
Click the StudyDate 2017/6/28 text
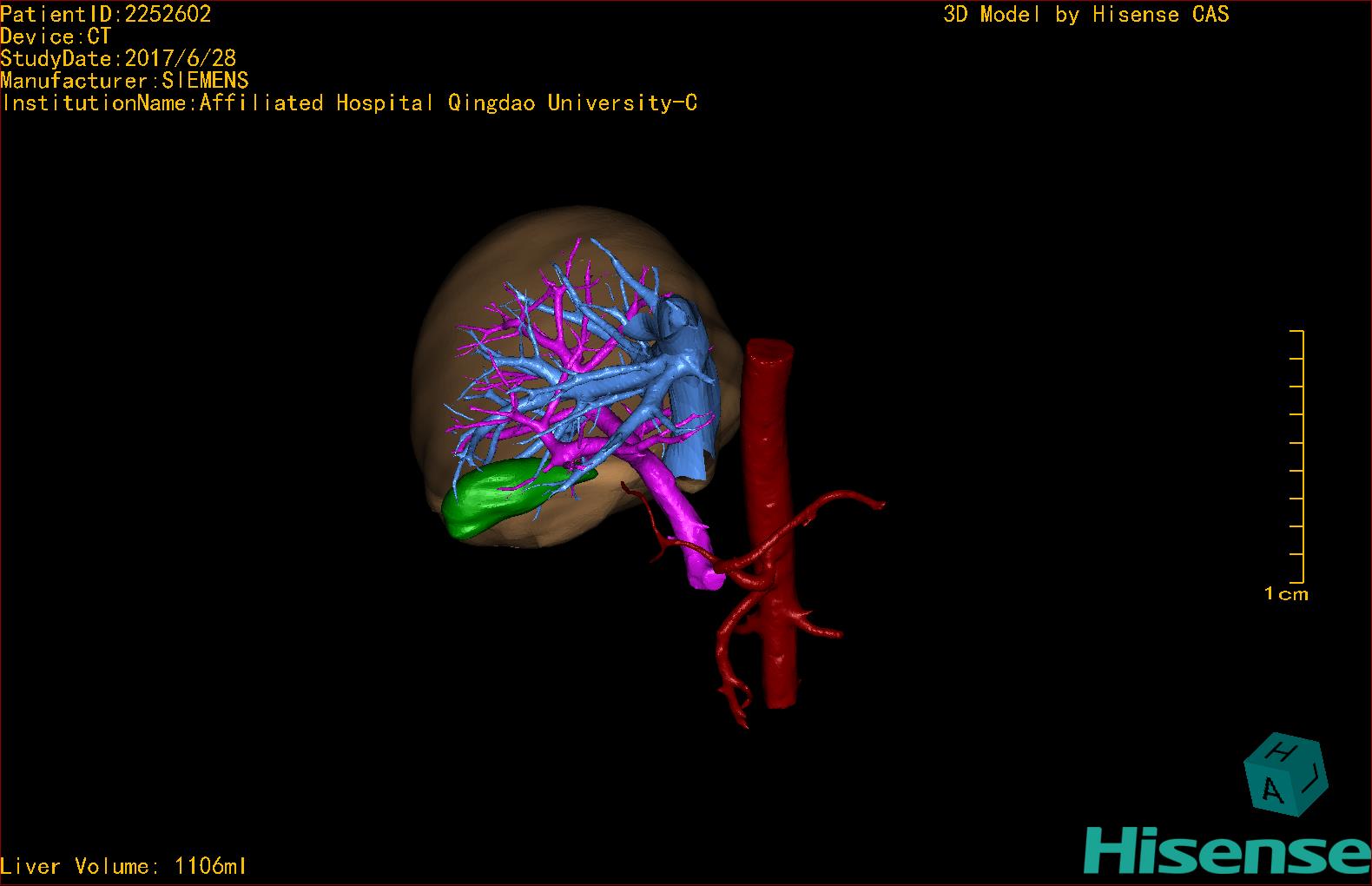pyautogui.click(x=118, y=58)
